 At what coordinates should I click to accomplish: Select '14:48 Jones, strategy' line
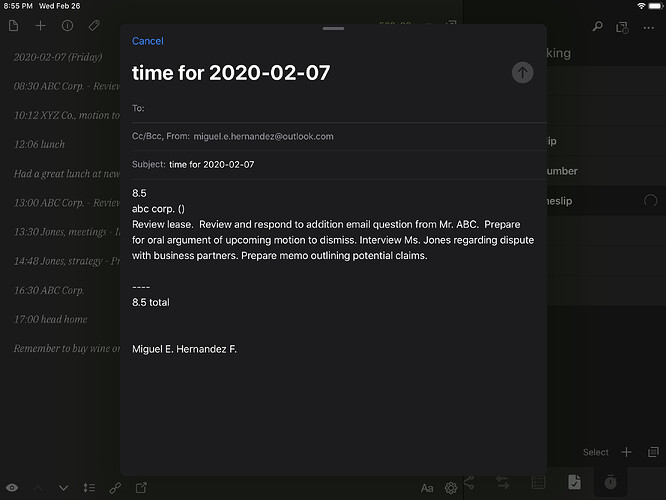pos(67,261)
